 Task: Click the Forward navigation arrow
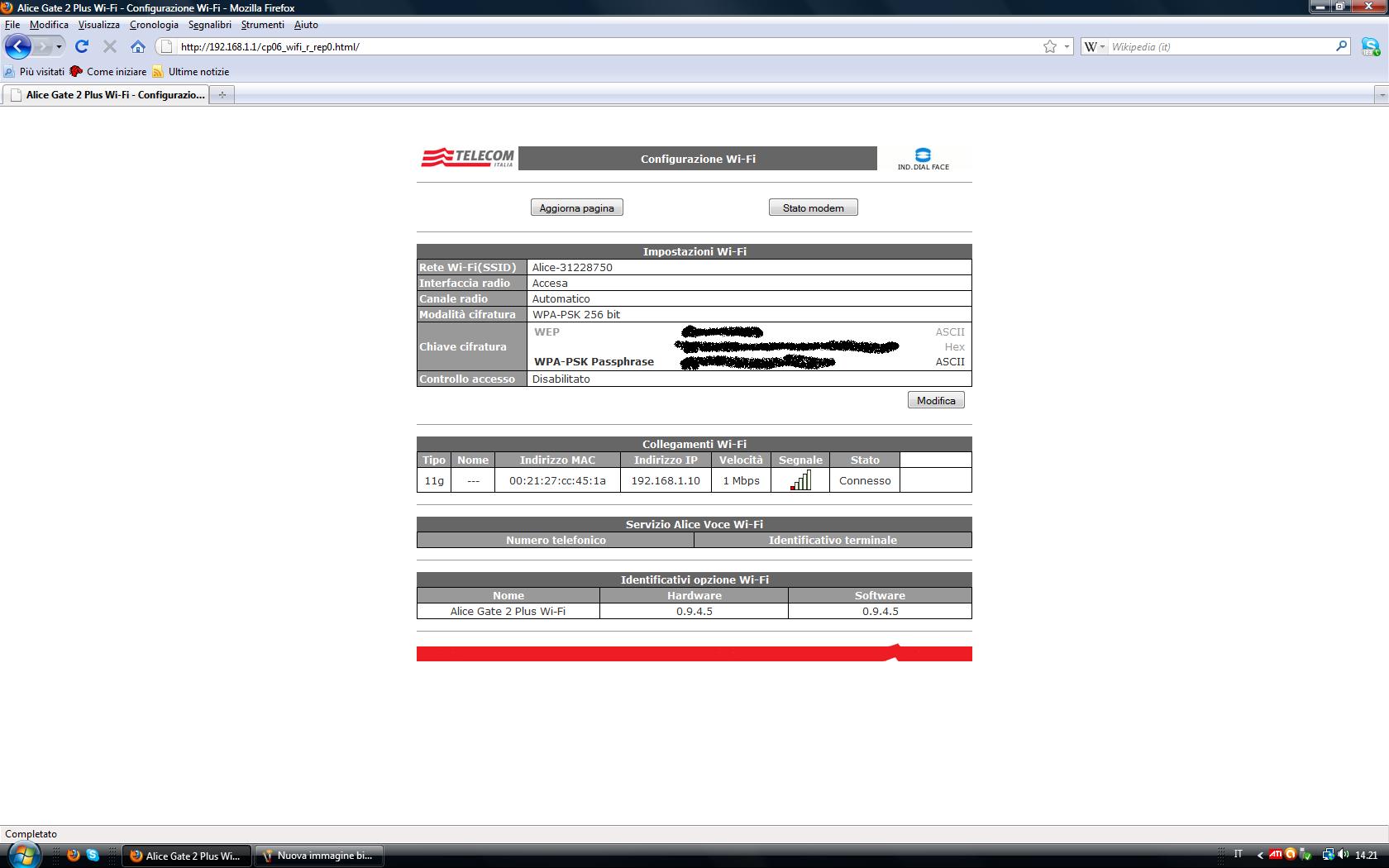[42, 47]
